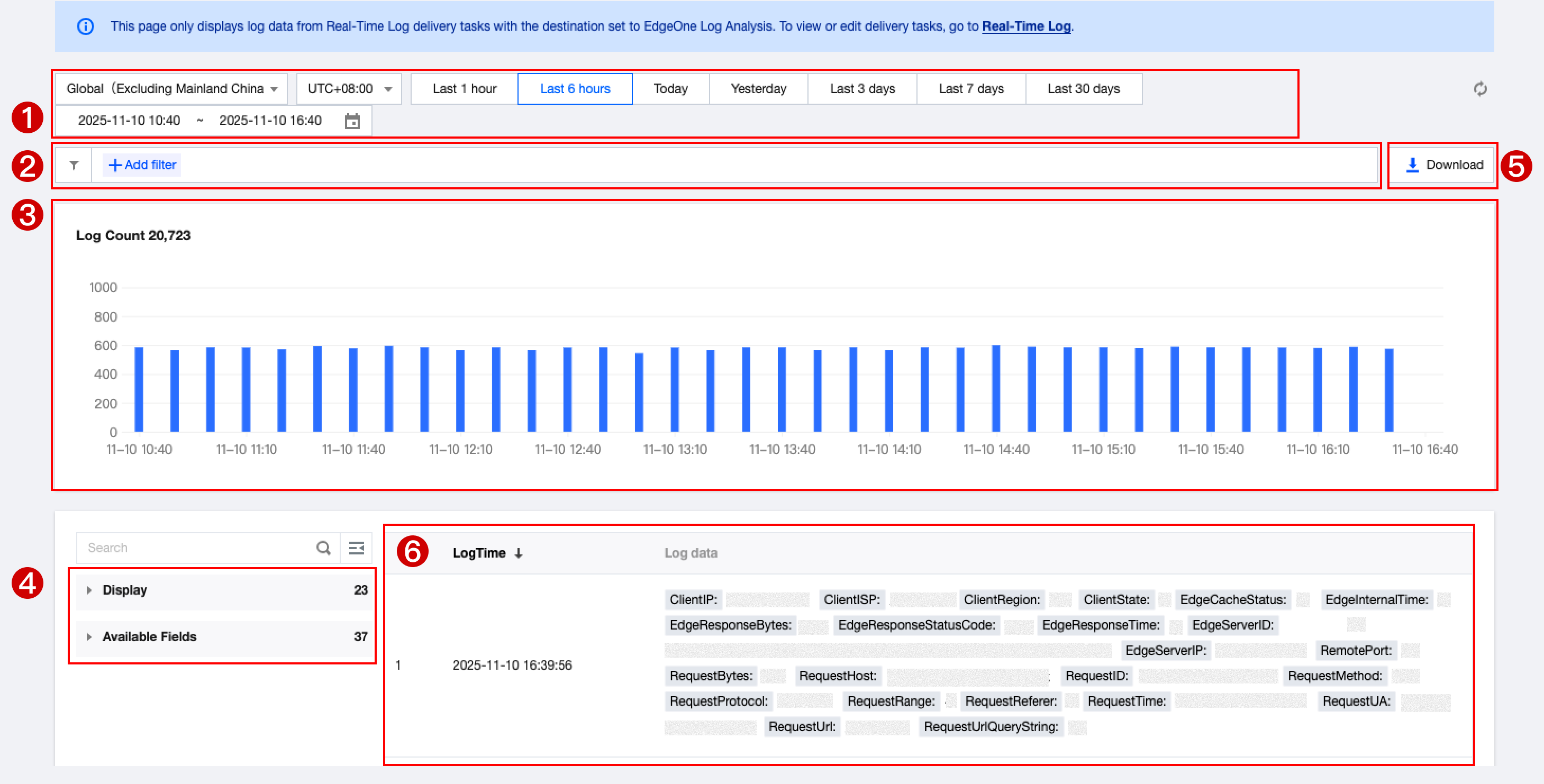Select the Last 30 days range
The image size is (1544, 784).
[1083, 89]
